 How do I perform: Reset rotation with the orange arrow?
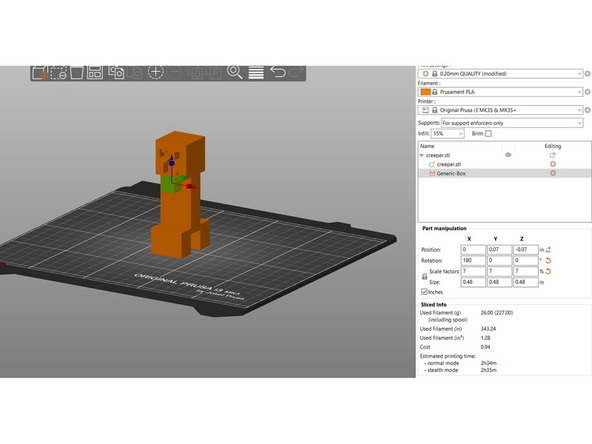[549, 261]
